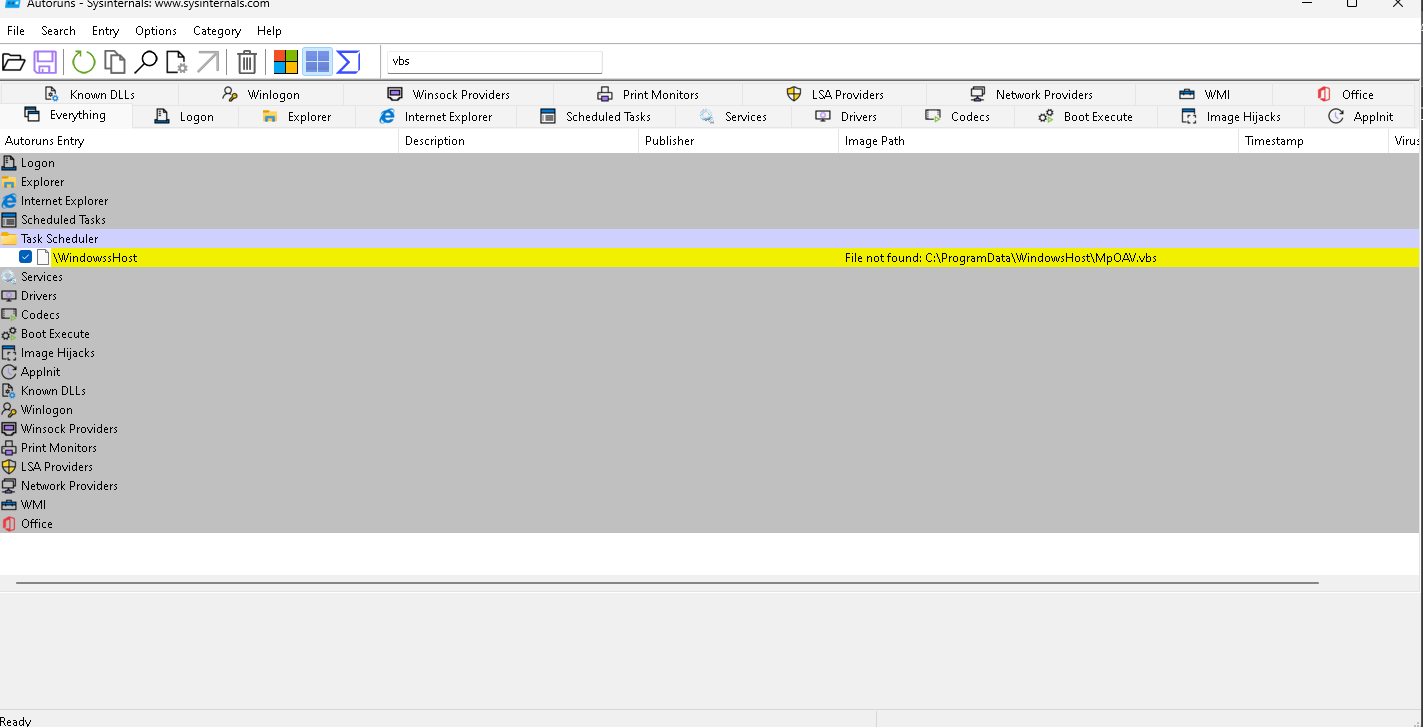Click the File not found MpOAV.vbs path
The width and height of the screenshot is (1423, 727).
[1001, 258]
